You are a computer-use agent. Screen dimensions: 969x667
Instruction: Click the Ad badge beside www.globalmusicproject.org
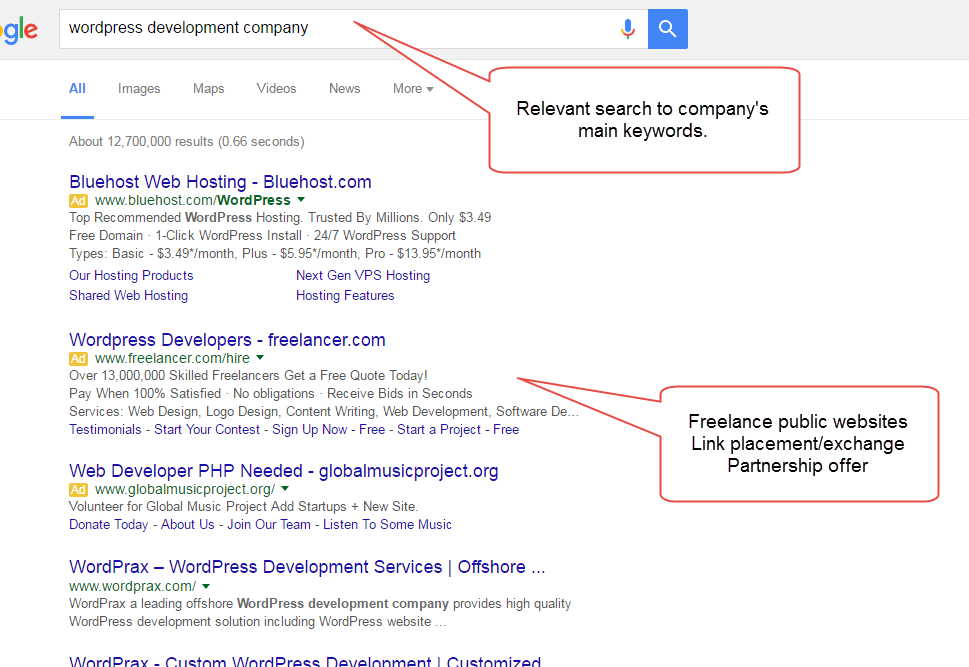click(x=78, y=490)
